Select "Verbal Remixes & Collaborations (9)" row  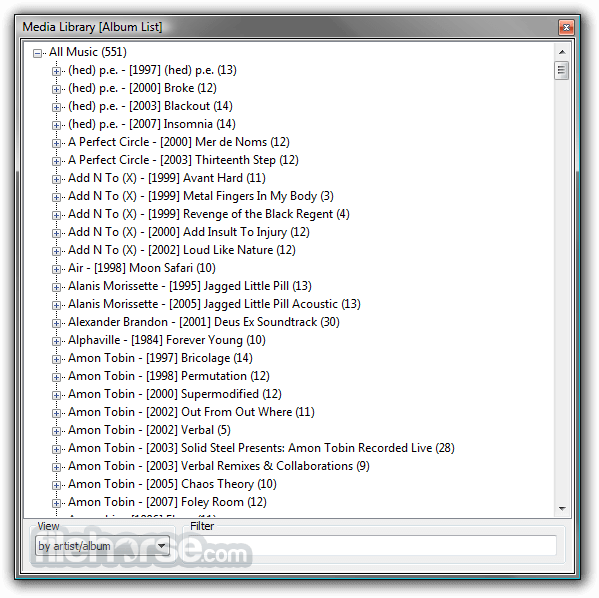tap(219, 466)
